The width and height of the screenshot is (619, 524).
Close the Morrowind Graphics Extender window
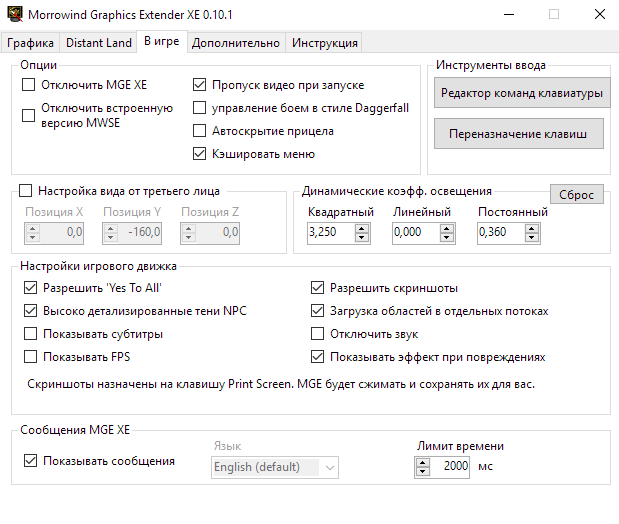600,15
